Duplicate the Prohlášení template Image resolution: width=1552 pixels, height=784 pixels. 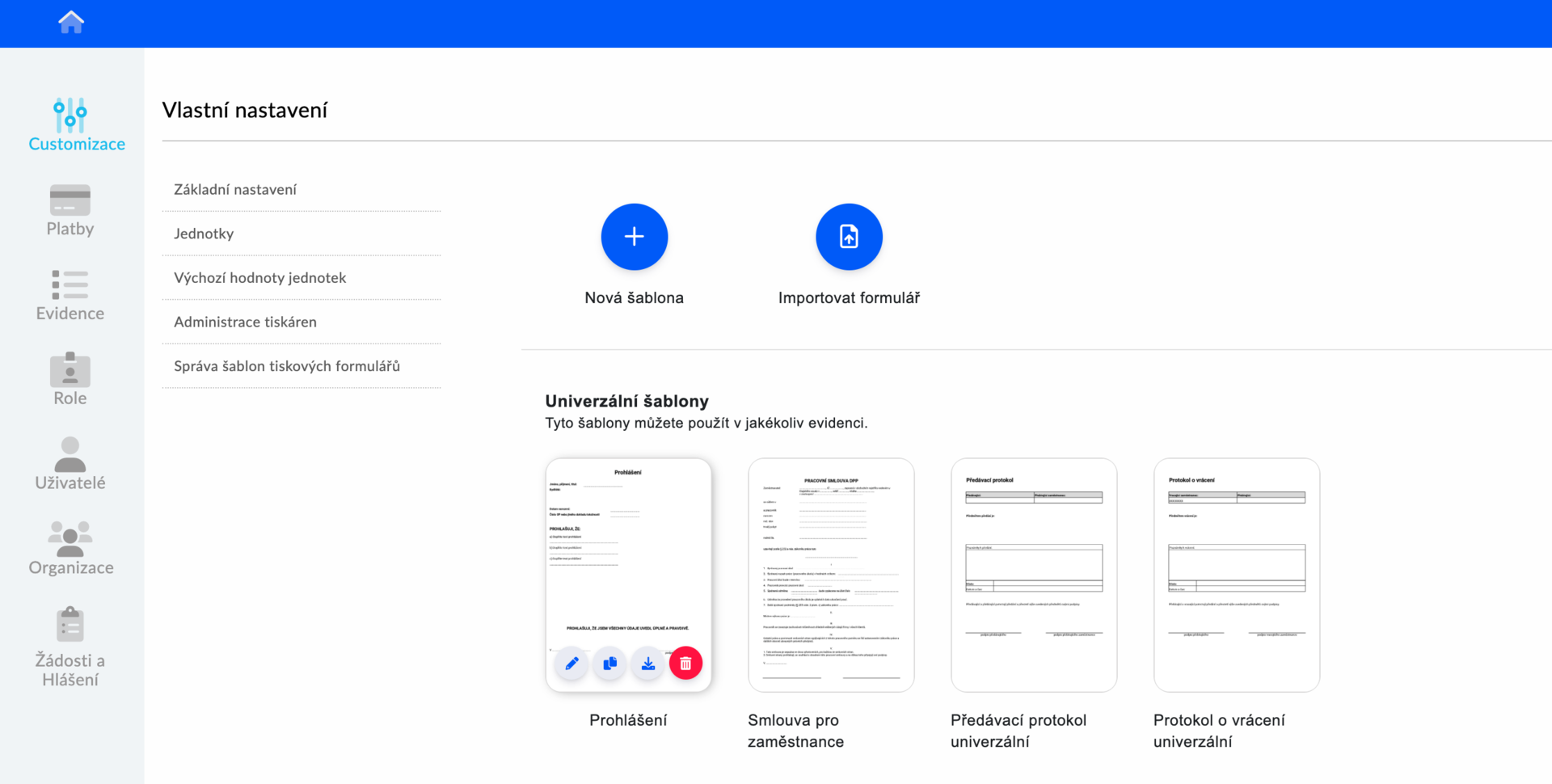pos(610,664)
